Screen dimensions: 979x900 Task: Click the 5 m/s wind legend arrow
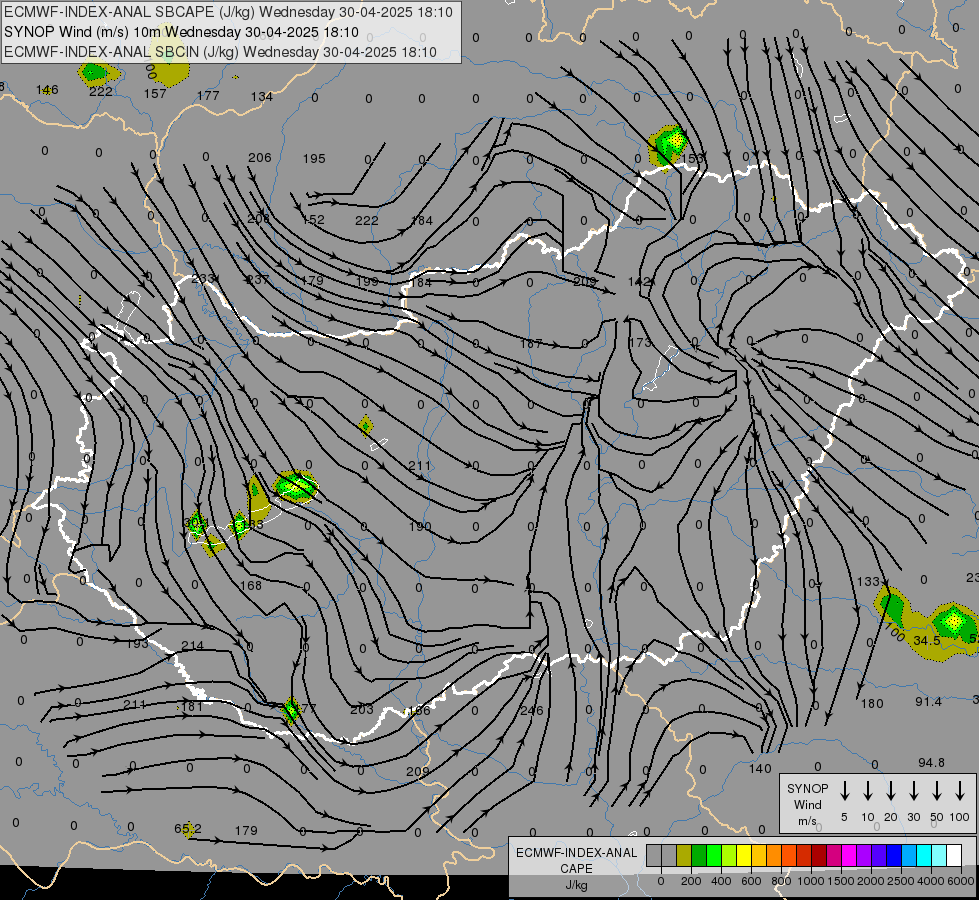pyautogui.click(x=845, y=791)
